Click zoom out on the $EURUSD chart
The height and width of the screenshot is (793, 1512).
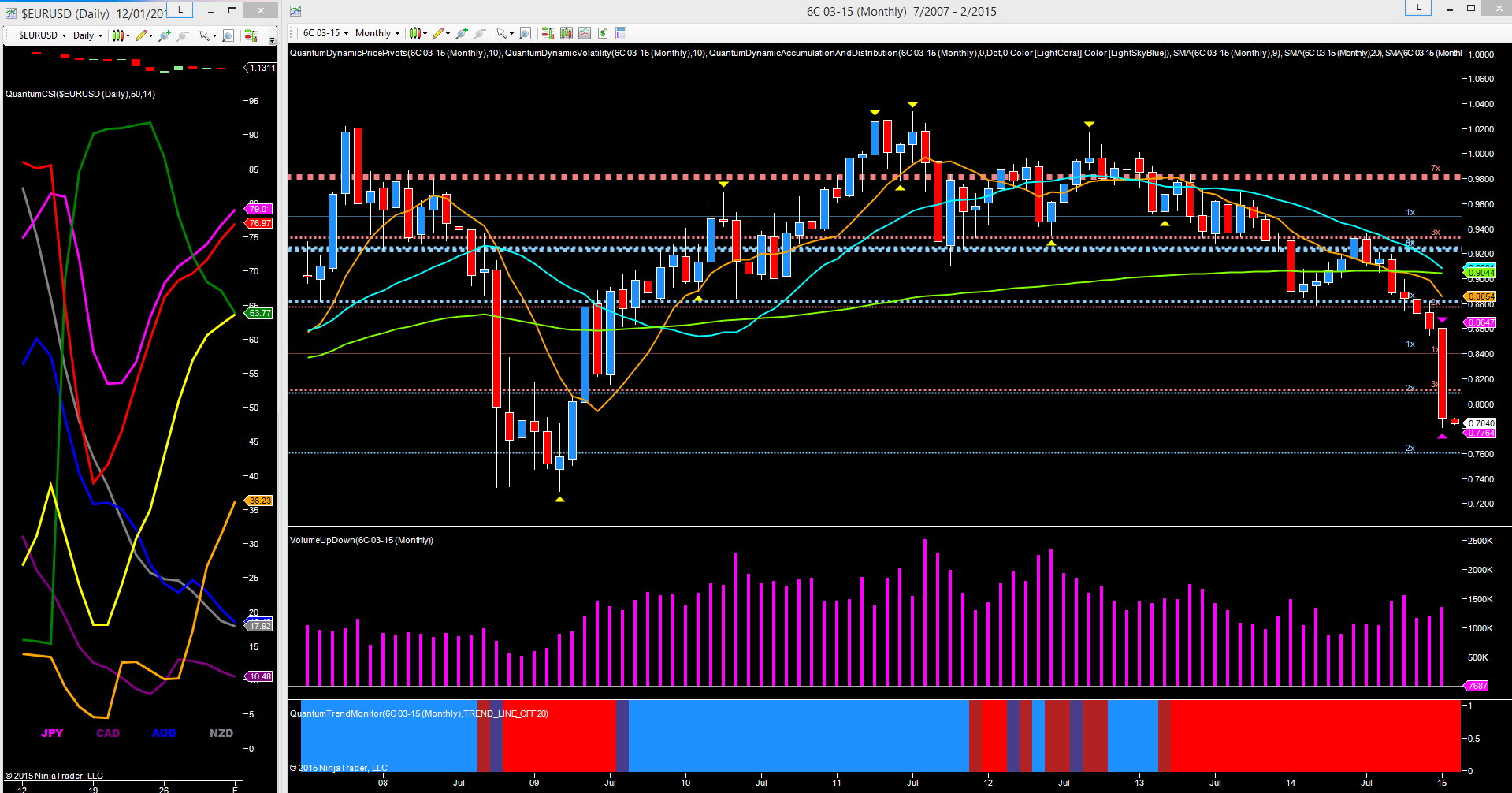183,35
